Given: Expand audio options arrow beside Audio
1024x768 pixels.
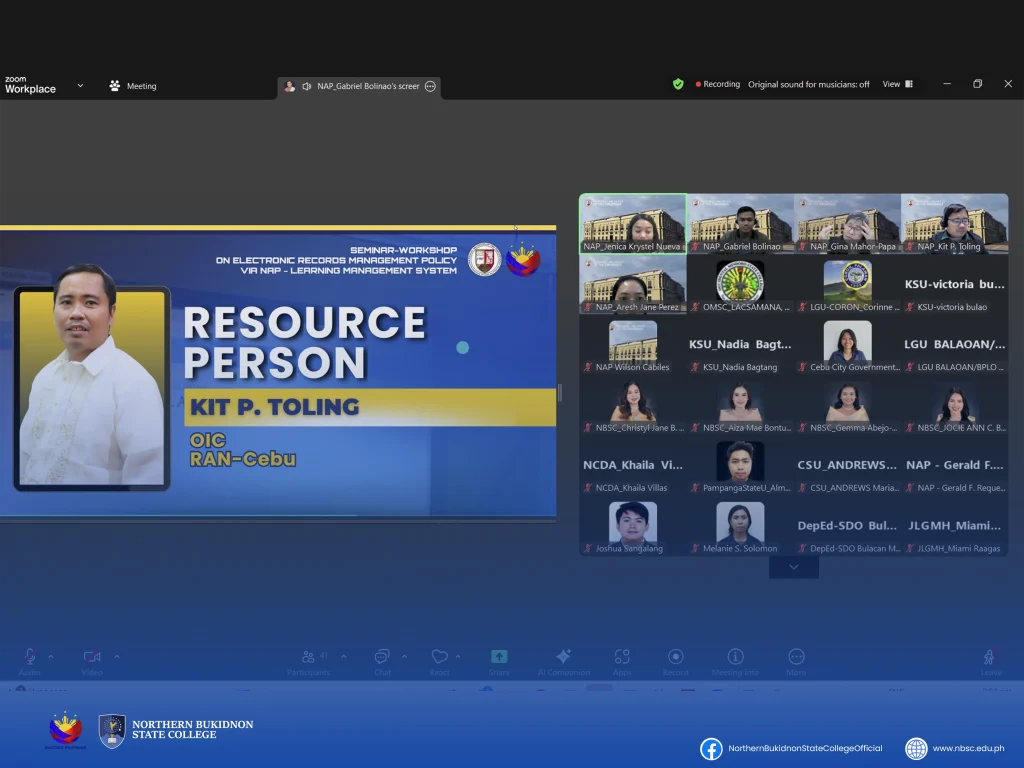Looking at the screenshot, I should [51, 656].
